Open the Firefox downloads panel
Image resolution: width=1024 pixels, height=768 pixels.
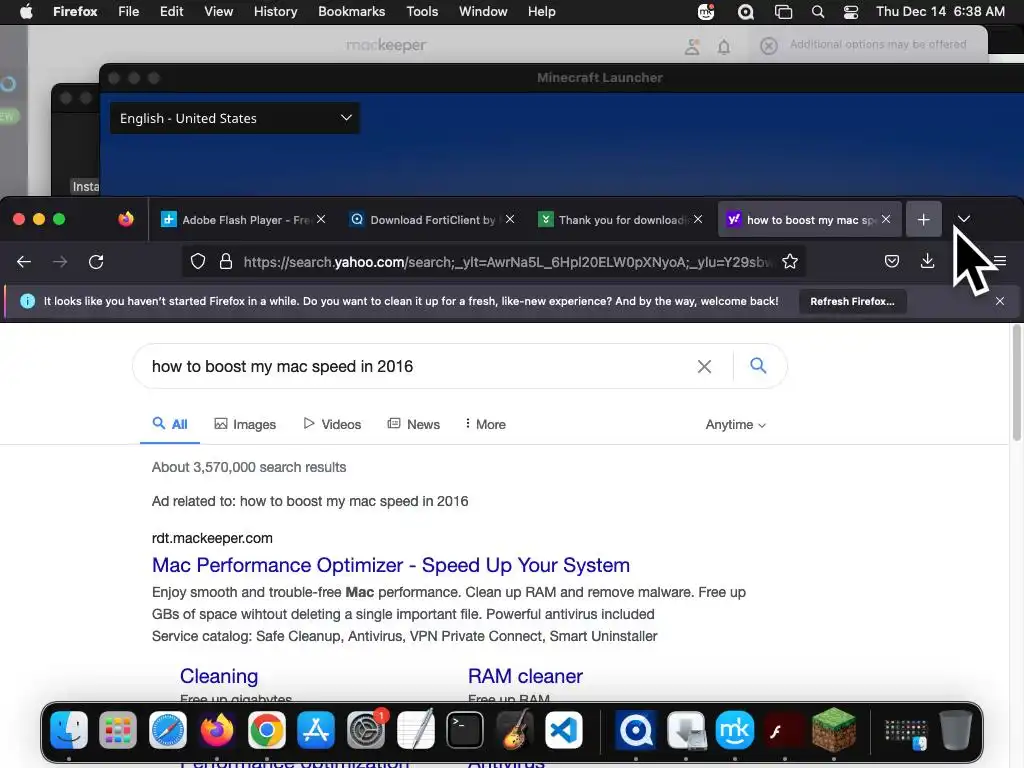[927, 261]
